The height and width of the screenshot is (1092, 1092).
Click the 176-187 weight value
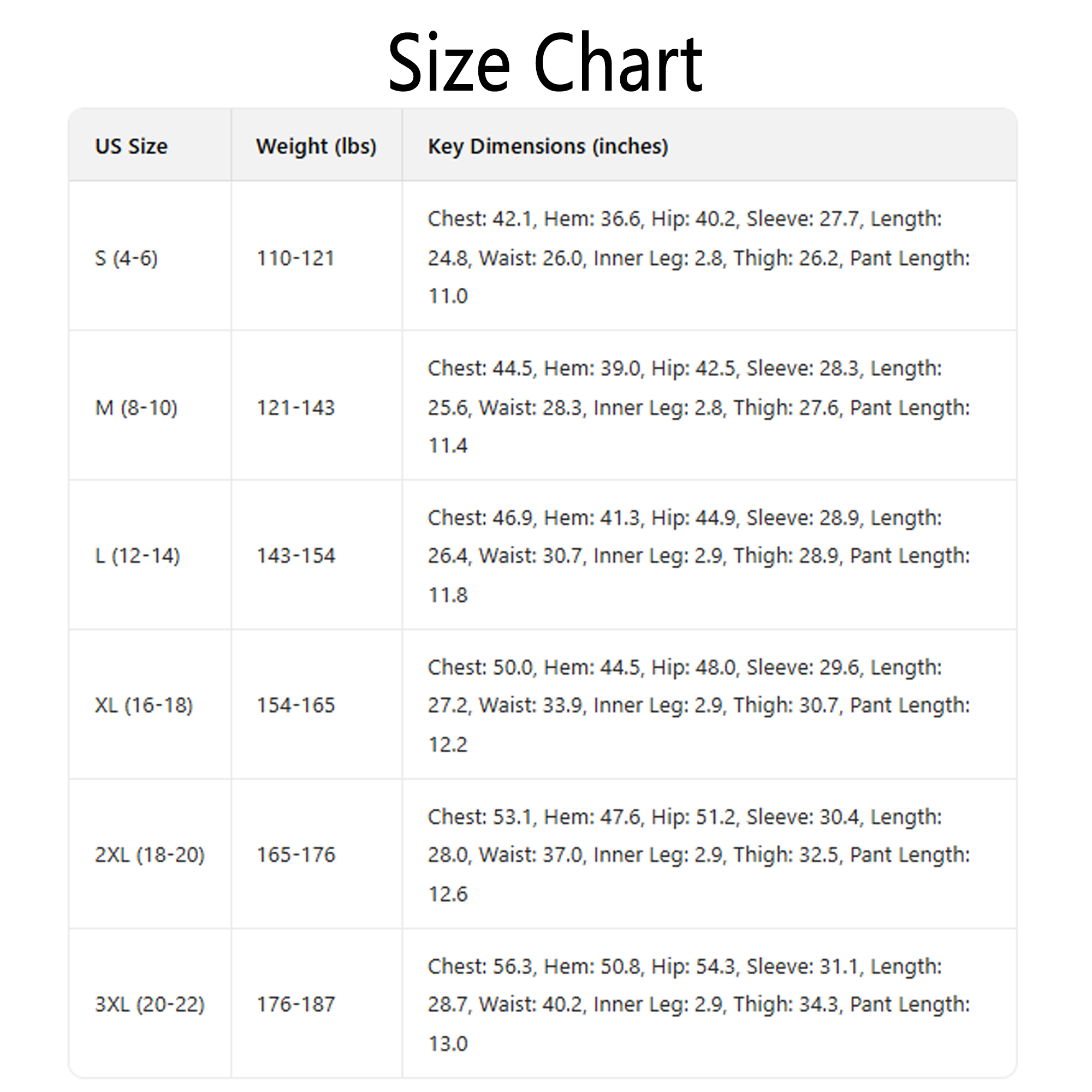click(x=295, y=1005)
